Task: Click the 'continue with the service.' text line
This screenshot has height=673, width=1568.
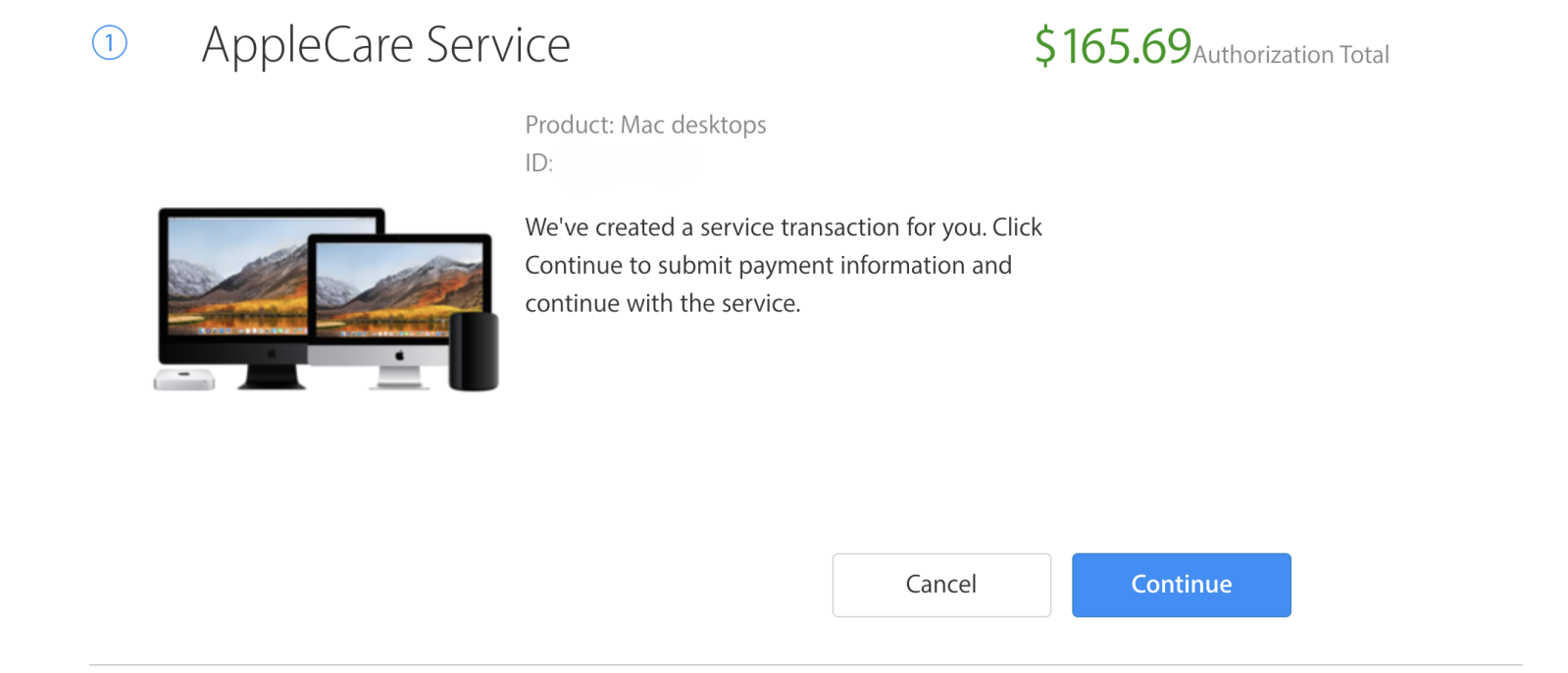Action: pyautogui.click(x=663, y=304)
